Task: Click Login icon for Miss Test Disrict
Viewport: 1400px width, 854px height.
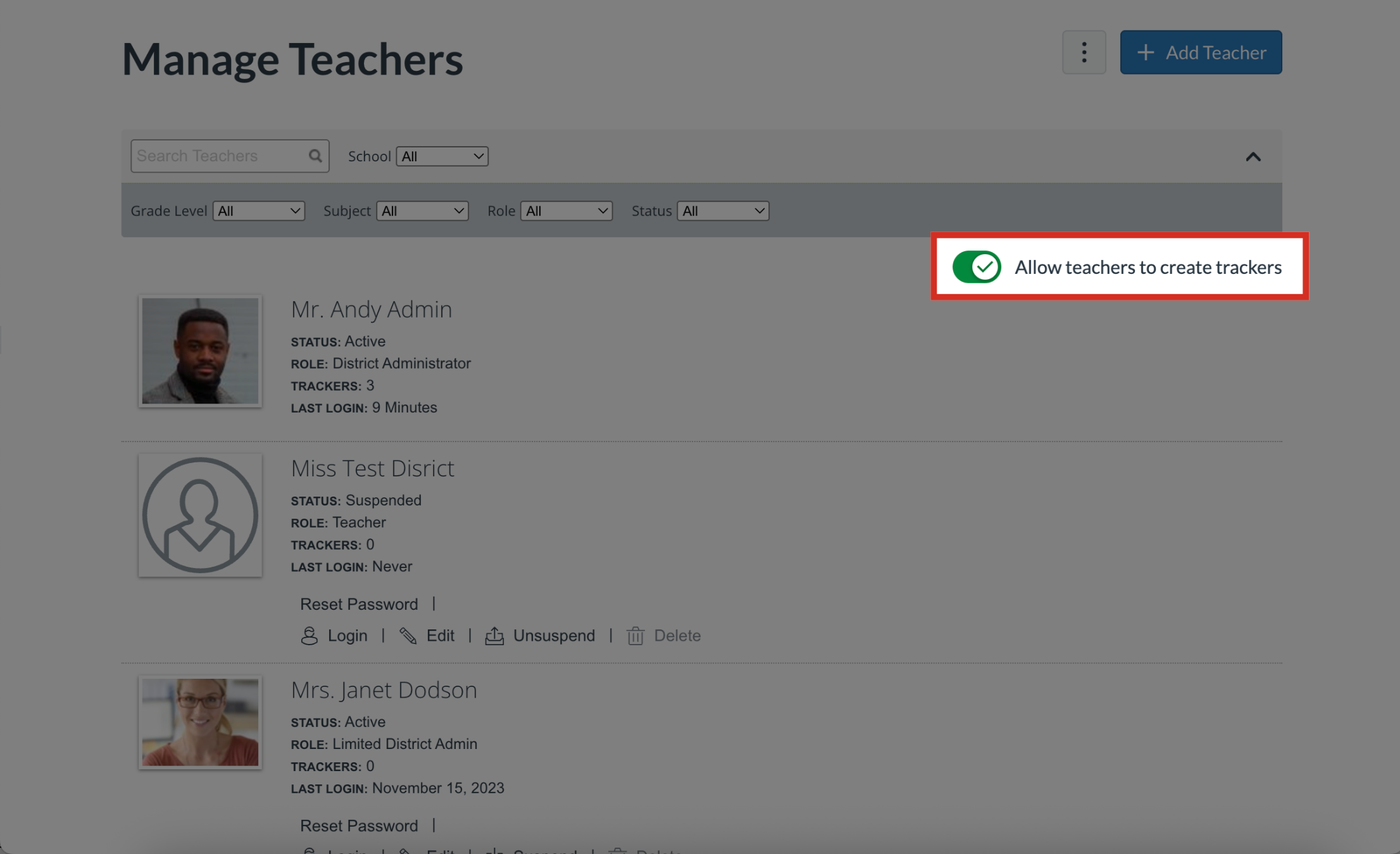Action: coord(309,636)
